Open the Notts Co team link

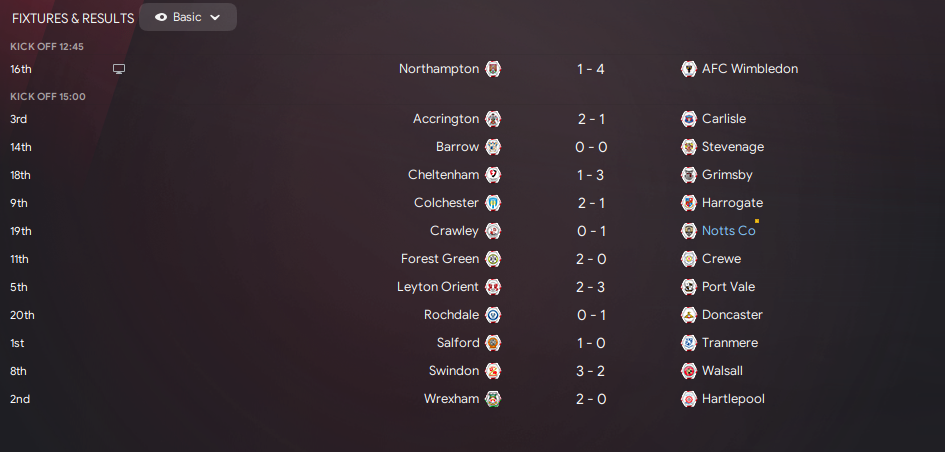click(x=729, y=231)
